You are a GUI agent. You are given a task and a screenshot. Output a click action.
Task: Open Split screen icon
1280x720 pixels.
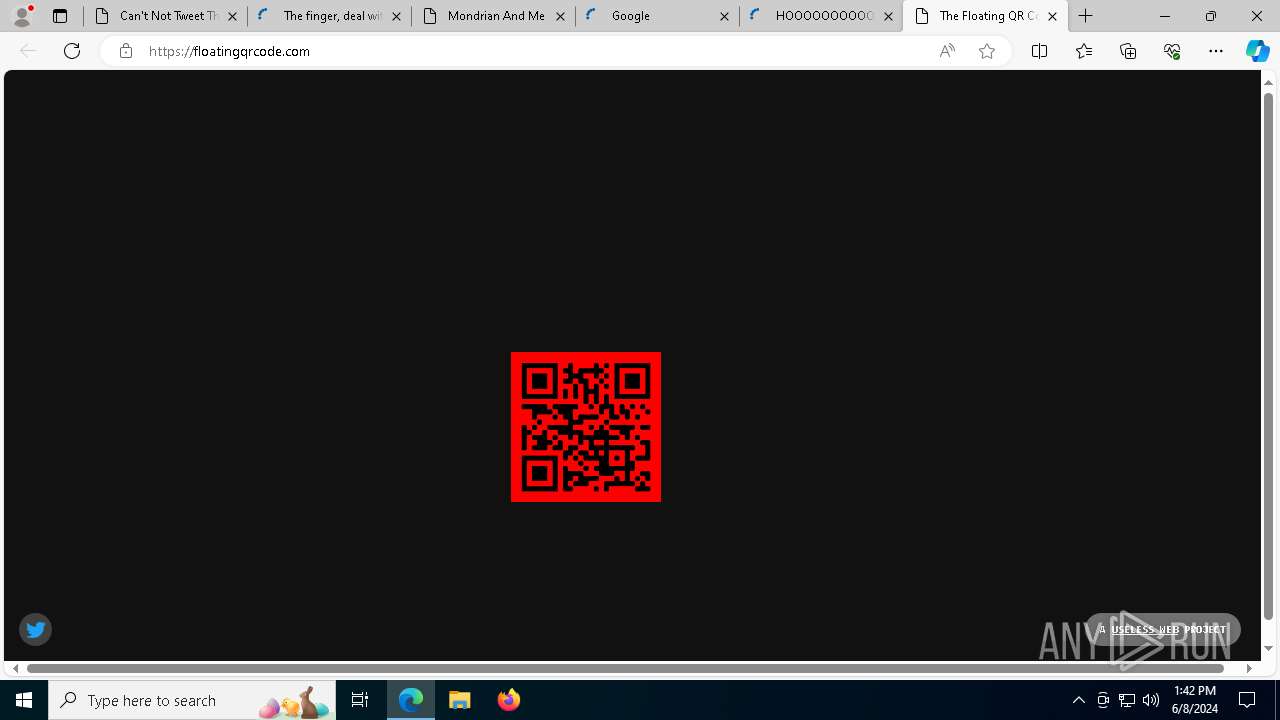[1039, 51]
